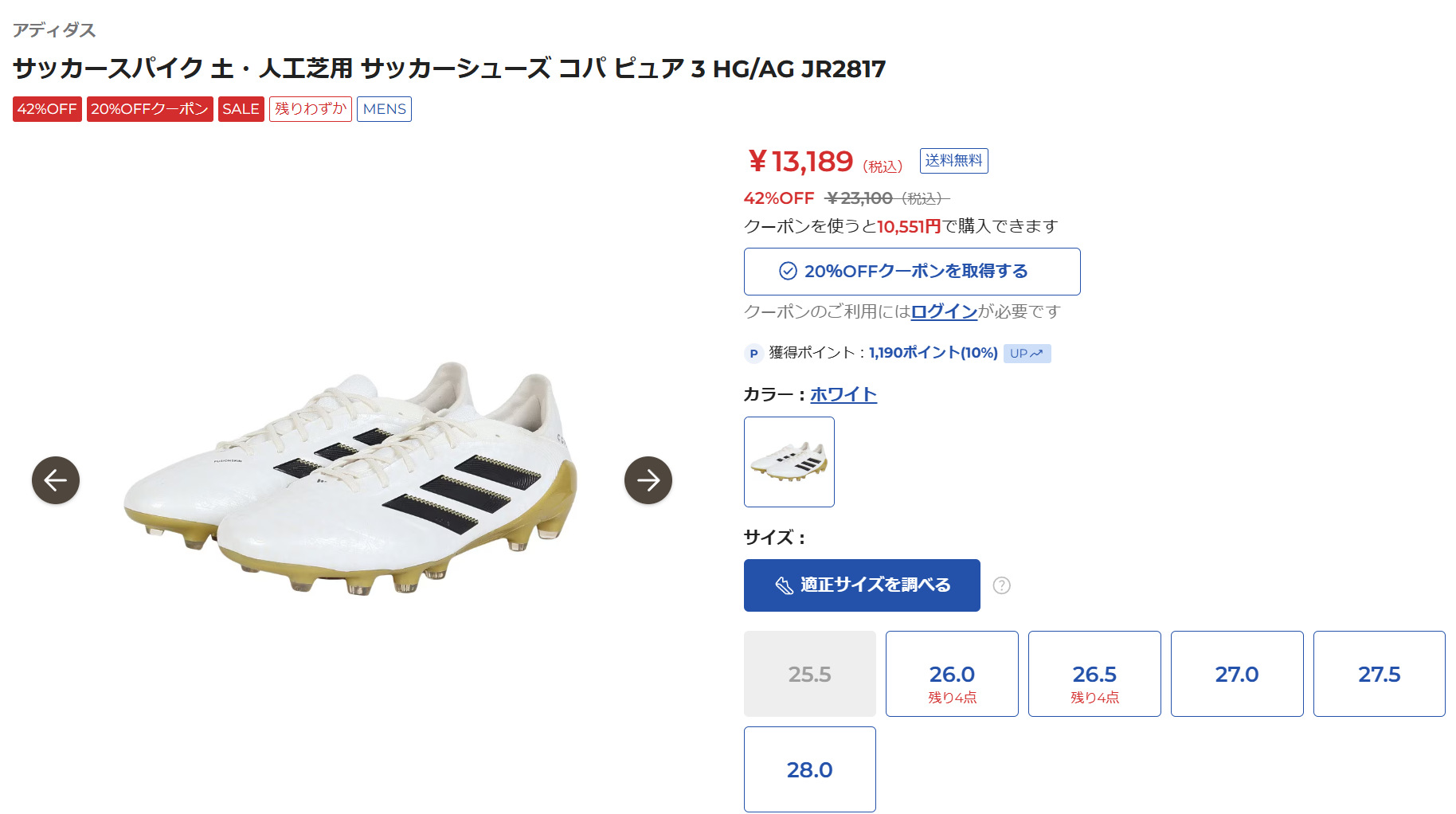Select size 26.5
The height and width of the screenshot is (814, 1456).
pyautogui.click(x=1094, y=674)
